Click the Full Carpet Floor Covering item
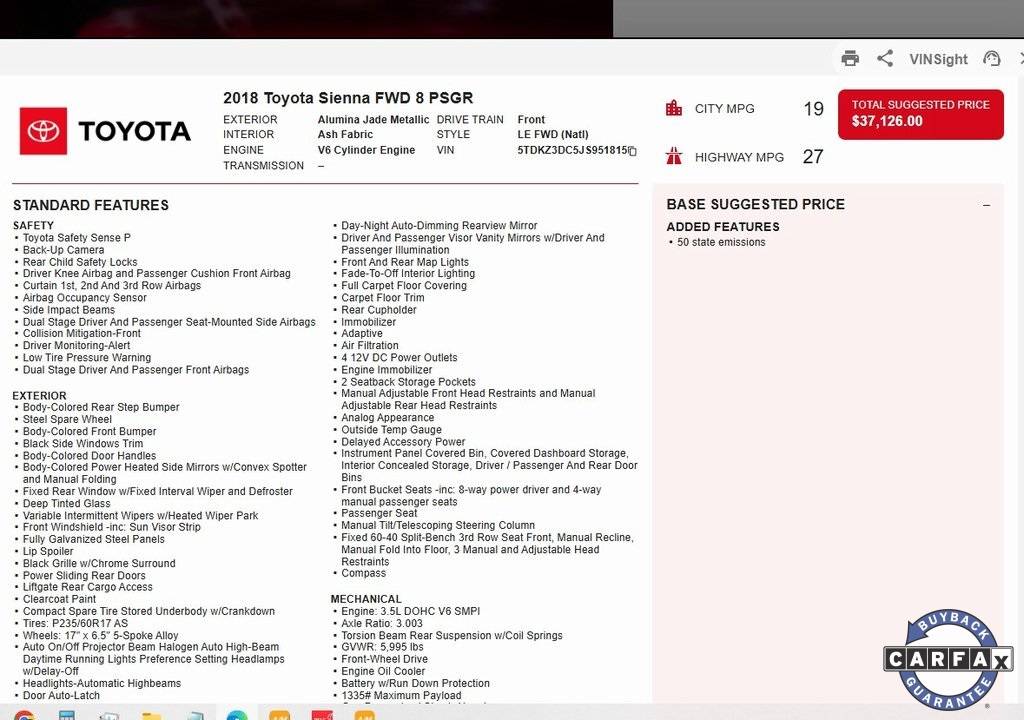The height and width of the screenshot is (720, 1024). click(404, 286)
